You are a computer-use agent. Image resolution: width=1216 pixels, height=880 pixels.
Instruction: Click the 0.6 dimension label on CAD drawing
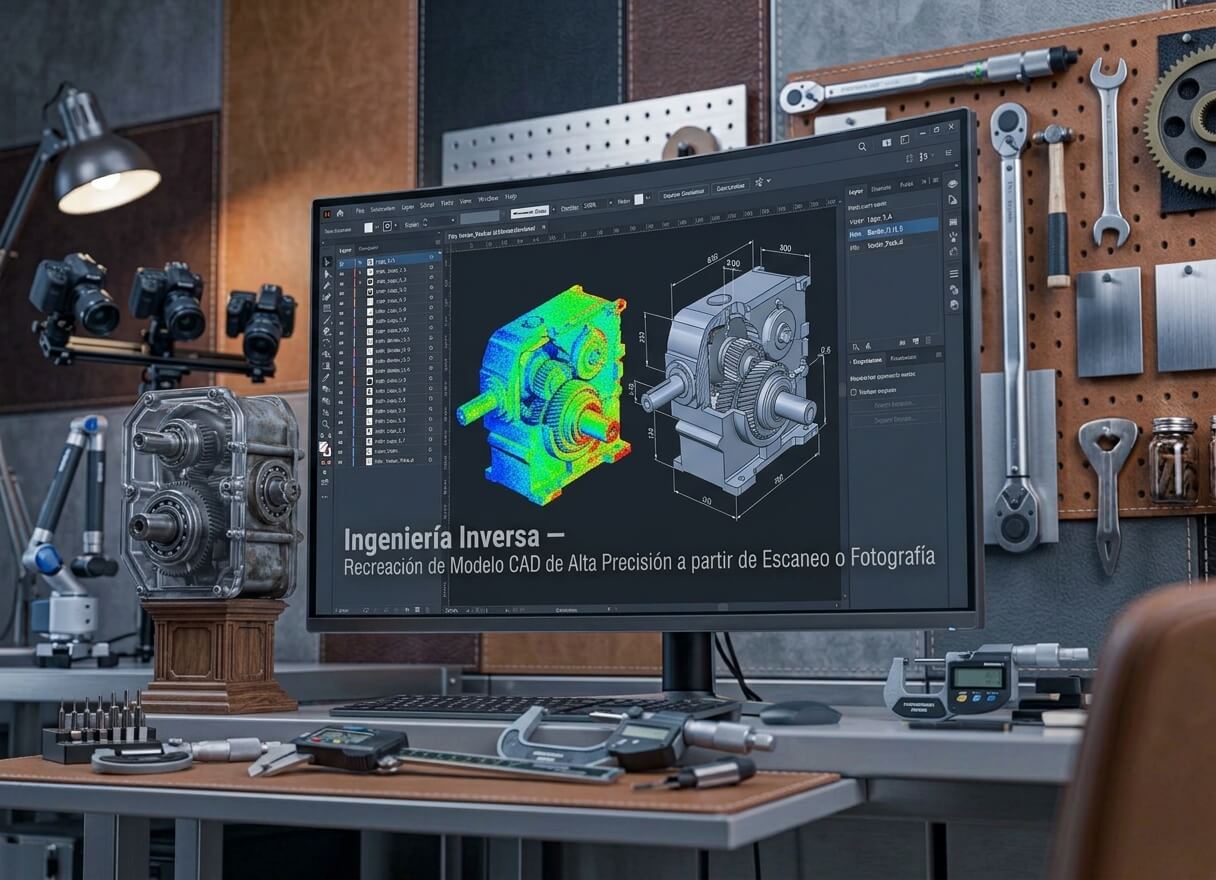coord(825,350)
